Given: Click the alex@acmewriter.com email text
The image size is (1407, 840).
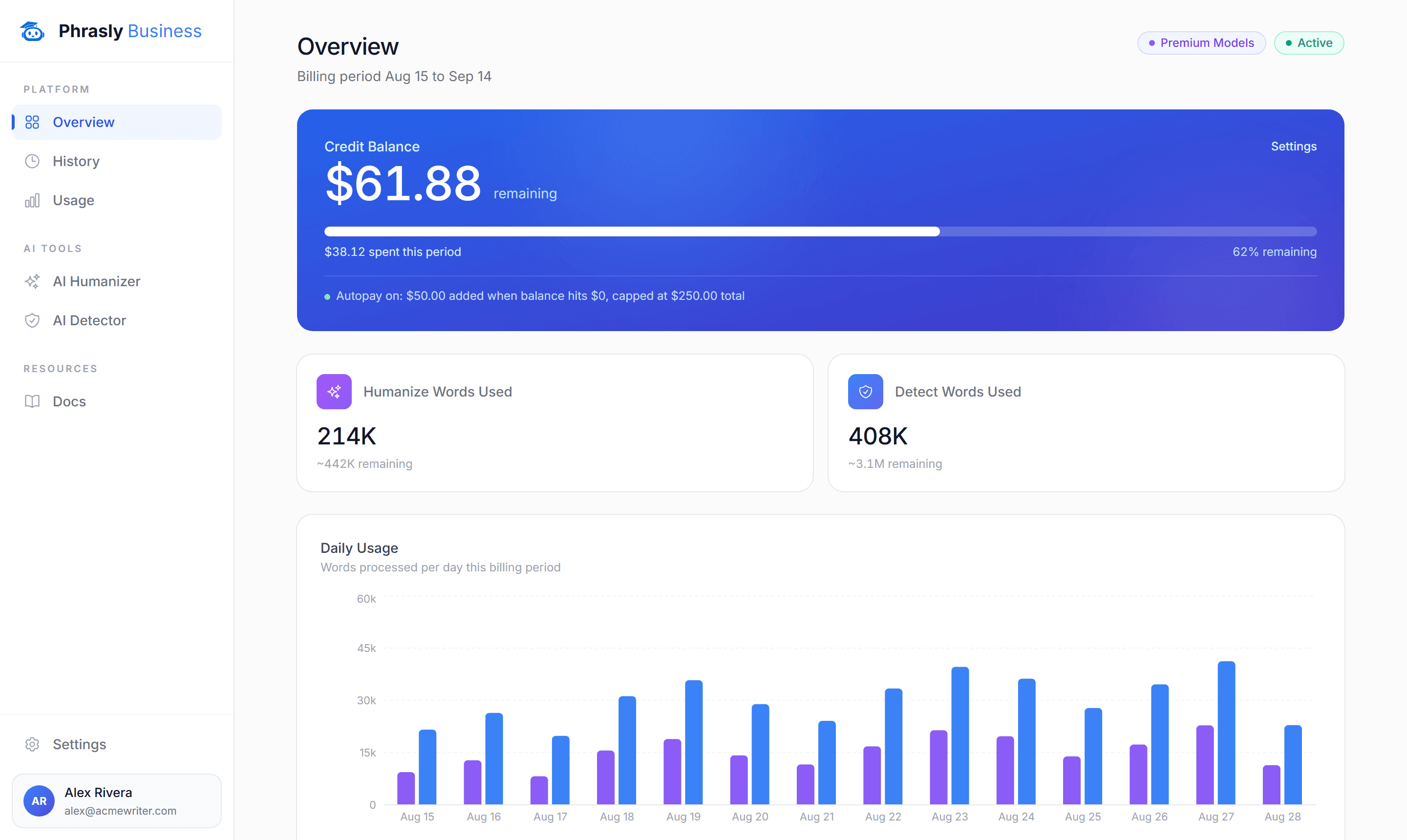Looking at the screenshot, I should [x=121, y=811].
